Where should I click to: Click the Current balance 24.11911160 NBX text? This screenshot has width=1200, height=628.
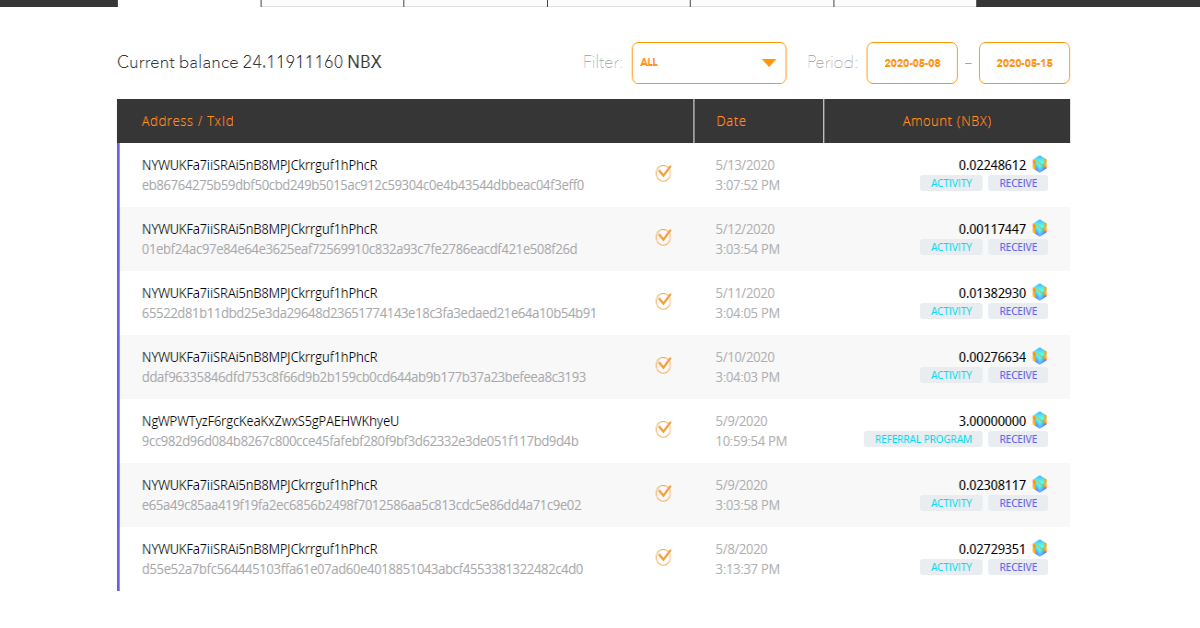tap(249, 62)
